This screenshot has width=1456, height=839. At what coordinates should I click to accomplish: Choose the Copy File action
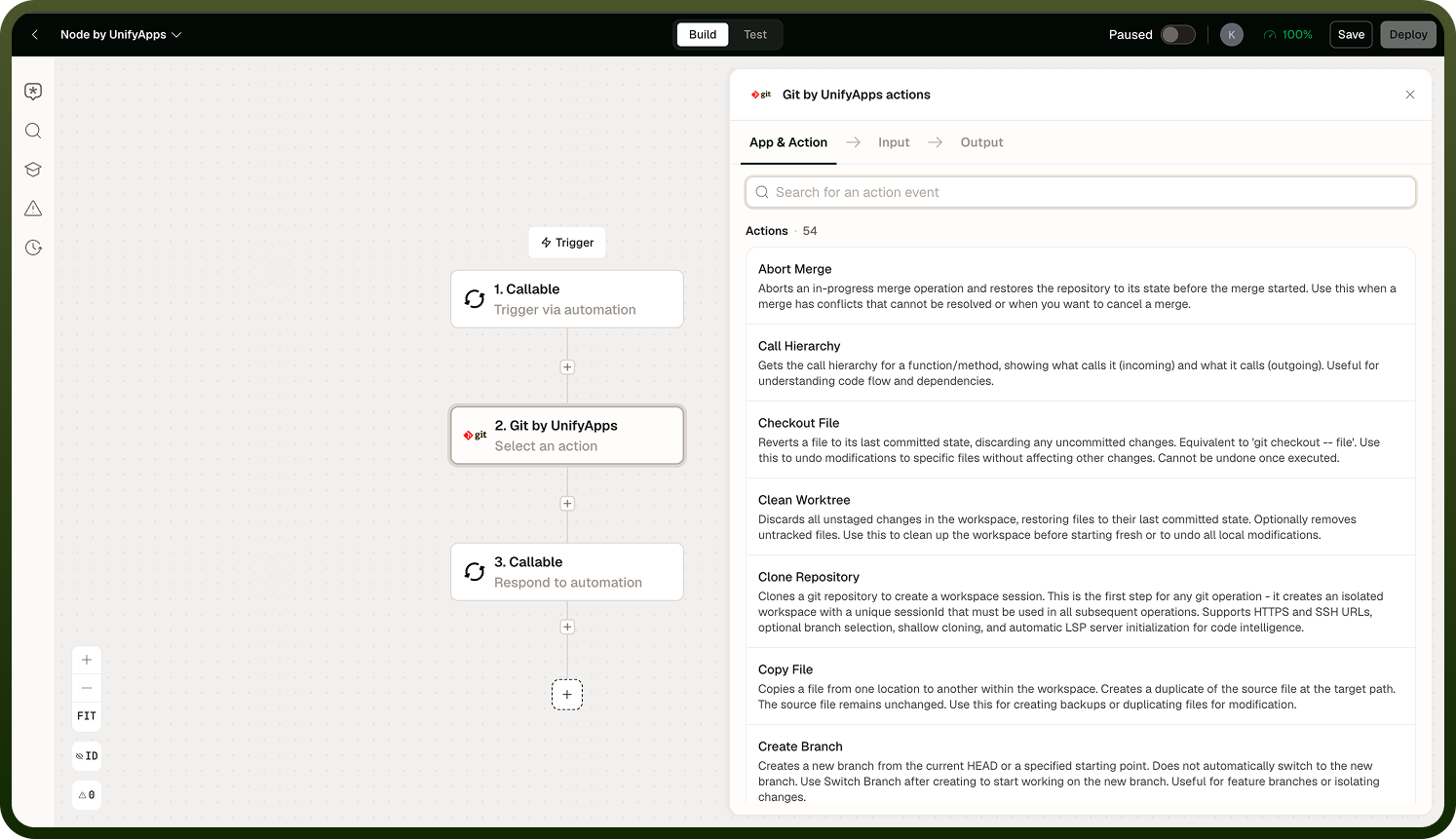(1080, 686)
